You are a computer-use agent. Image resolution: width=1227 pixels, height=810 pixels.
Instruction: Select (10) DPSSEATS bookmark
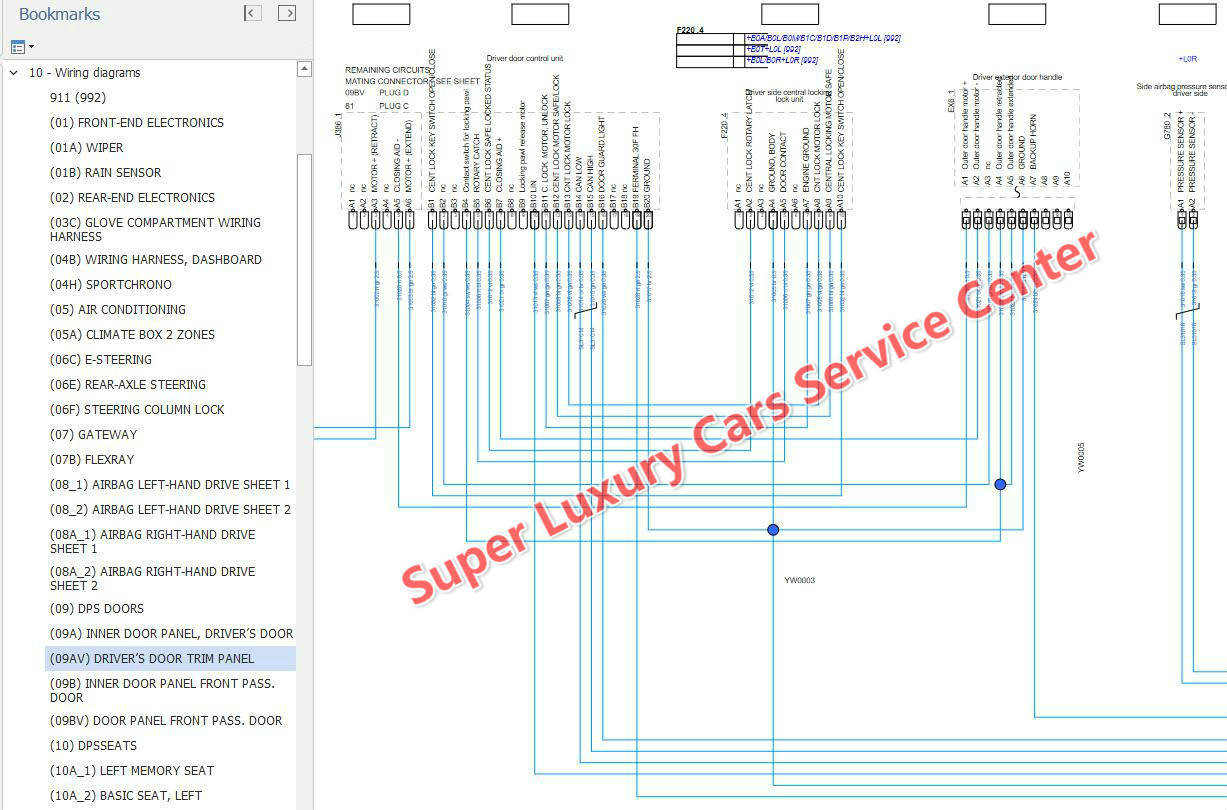click(94, 746)
